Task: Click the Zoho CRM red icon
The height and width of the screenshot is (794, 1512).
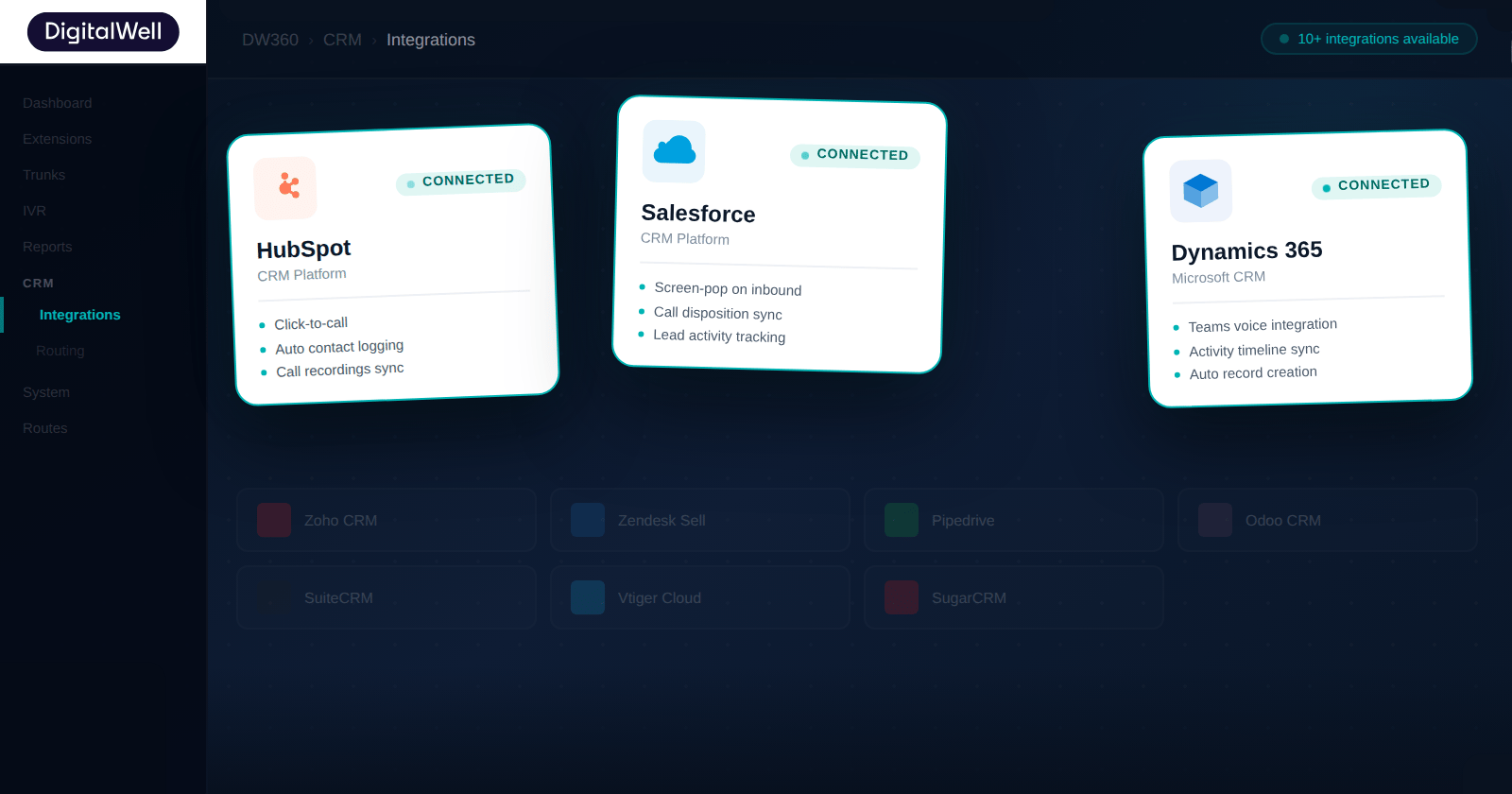Action: coord(274,520)
